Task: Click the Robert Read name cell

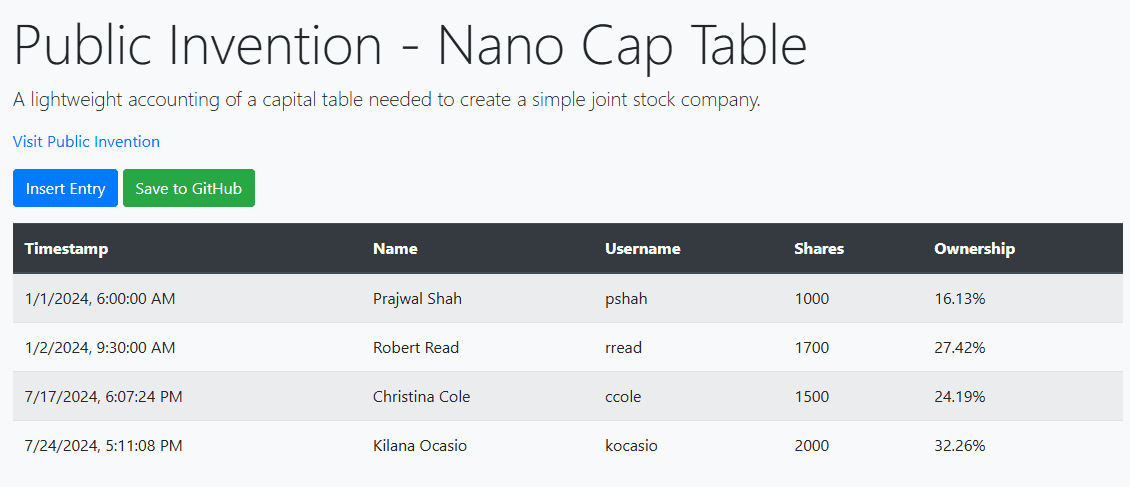Action: tap(416, 347)
